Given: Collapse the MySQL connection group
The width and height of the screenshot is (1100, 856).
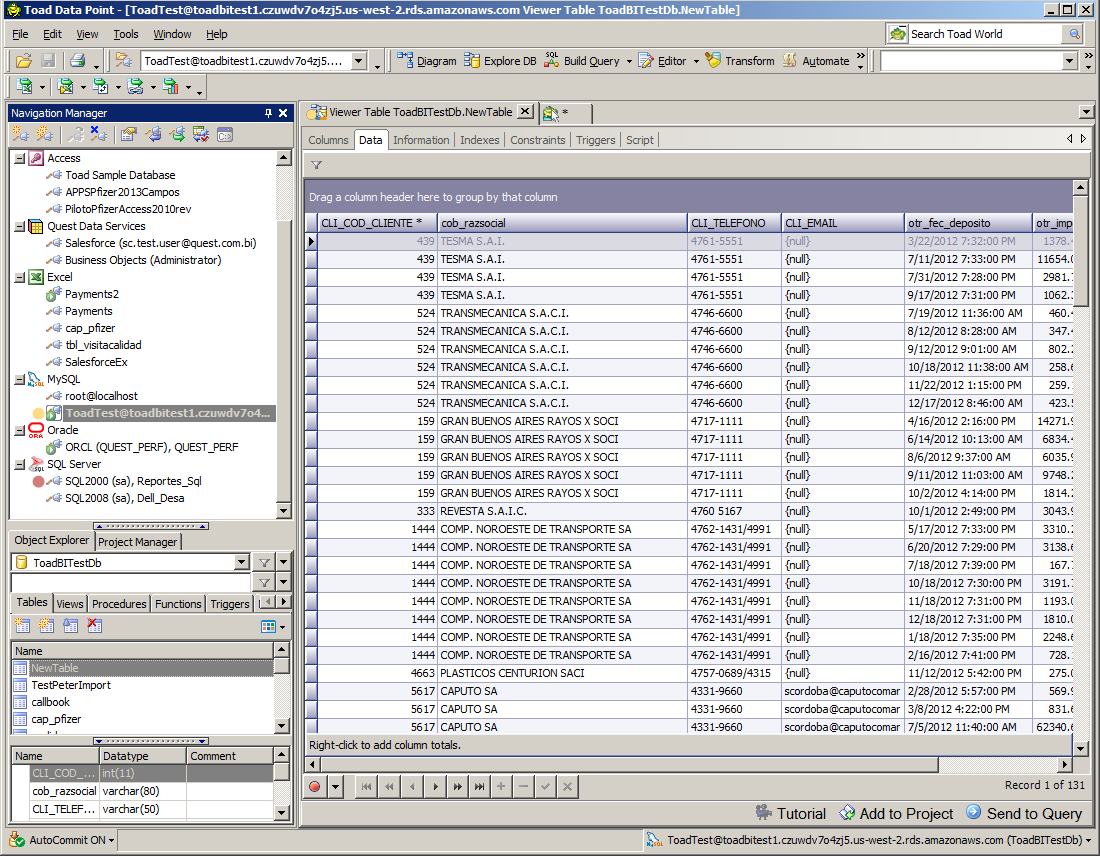Looking at the screenshot, I should click(x=20, y=380).
